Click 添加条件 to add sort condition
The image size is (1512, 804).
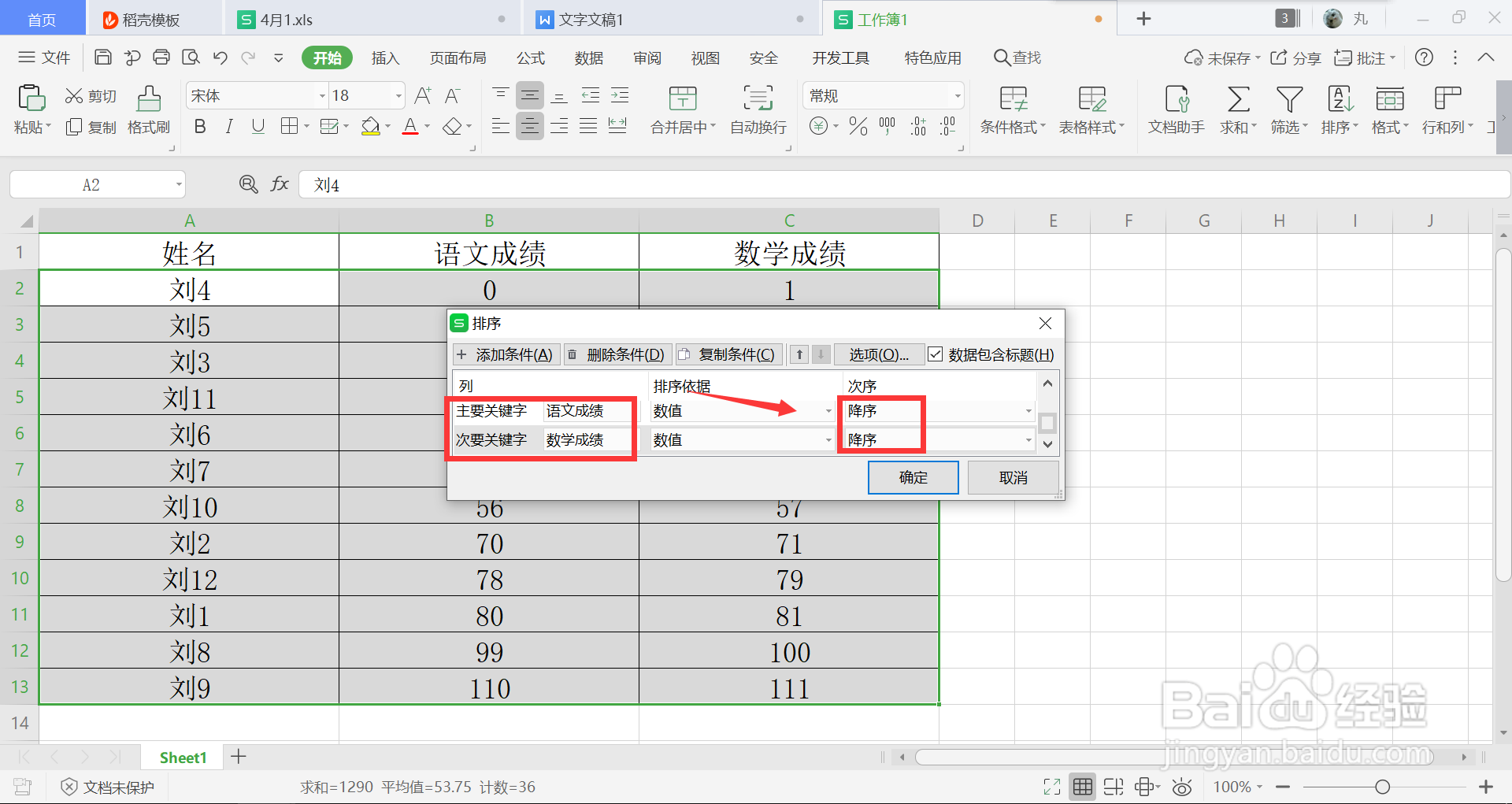click(506, 354)
